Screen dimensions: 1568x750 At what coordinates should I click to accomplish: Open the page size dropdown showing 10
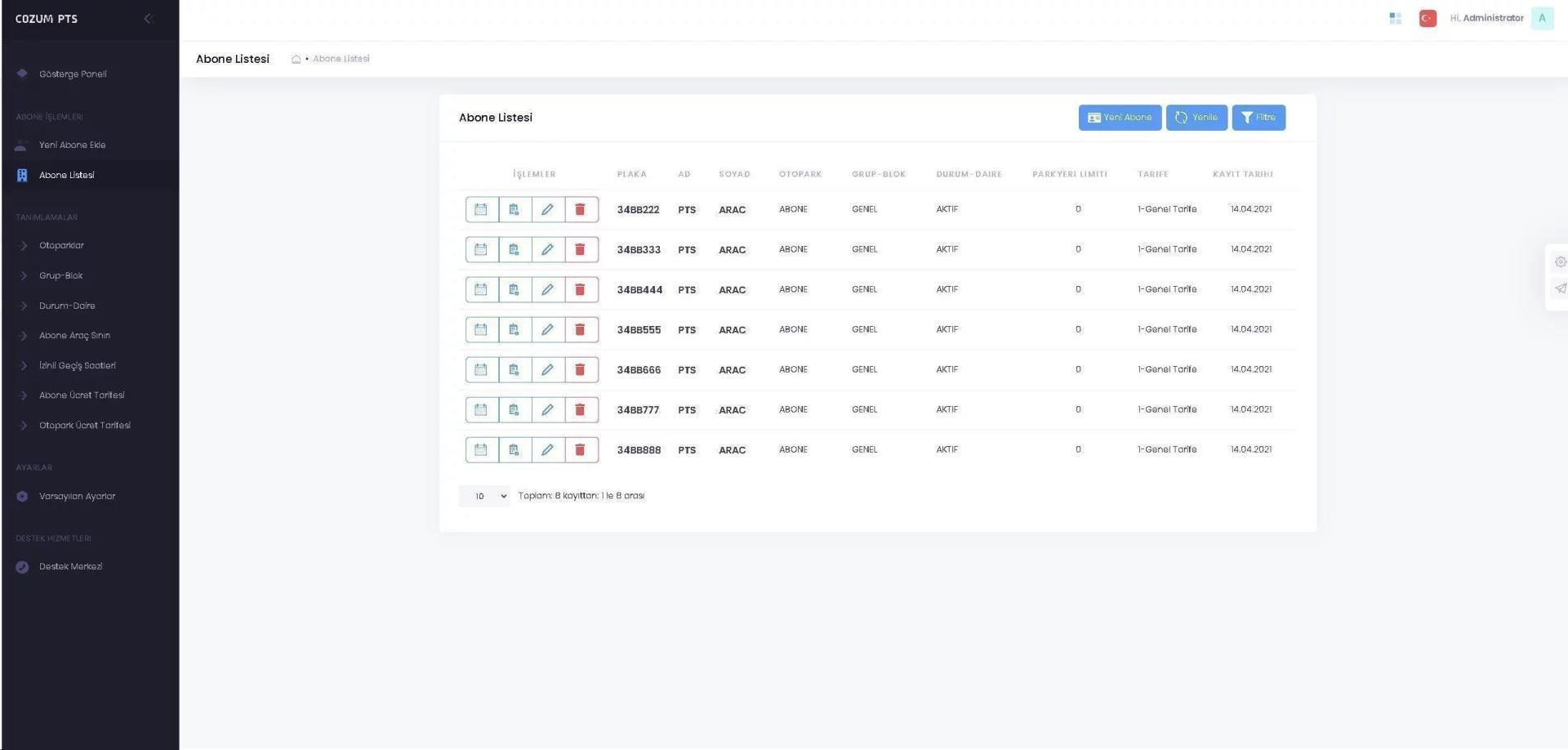pyautogui.click(x=484, y=496)
